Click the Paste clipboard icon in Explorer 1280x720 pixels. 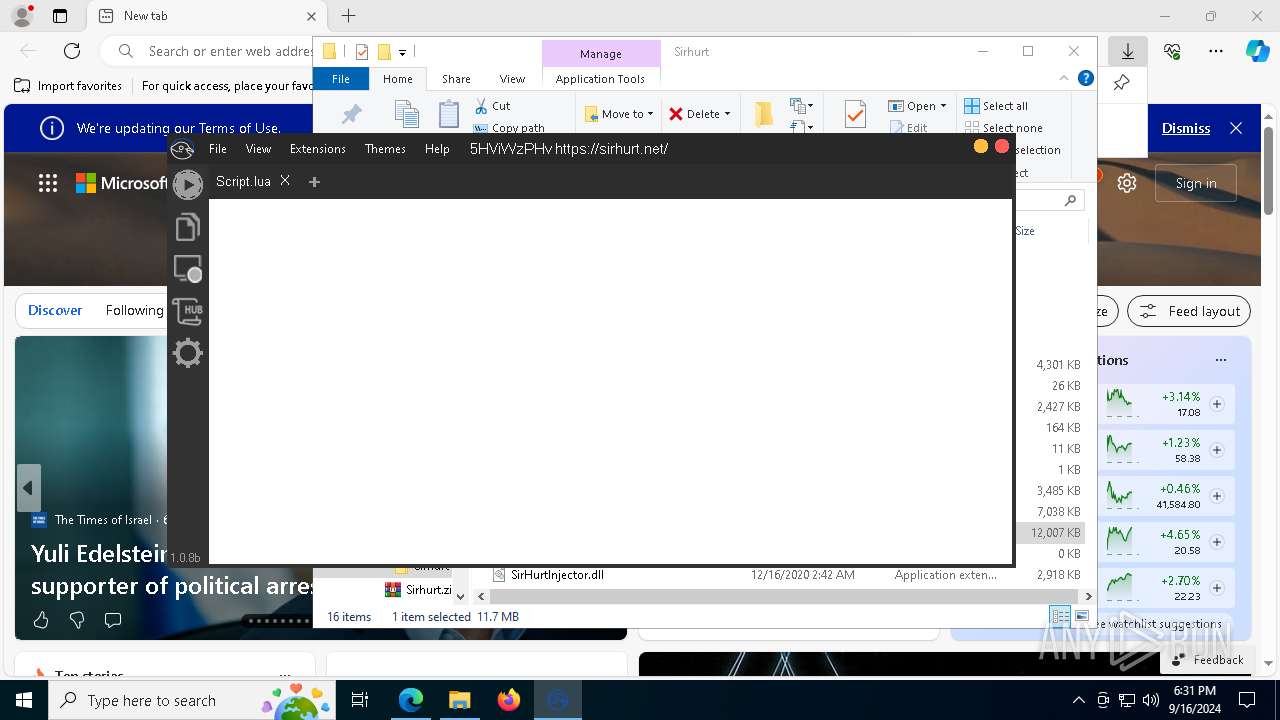(449, 114)
